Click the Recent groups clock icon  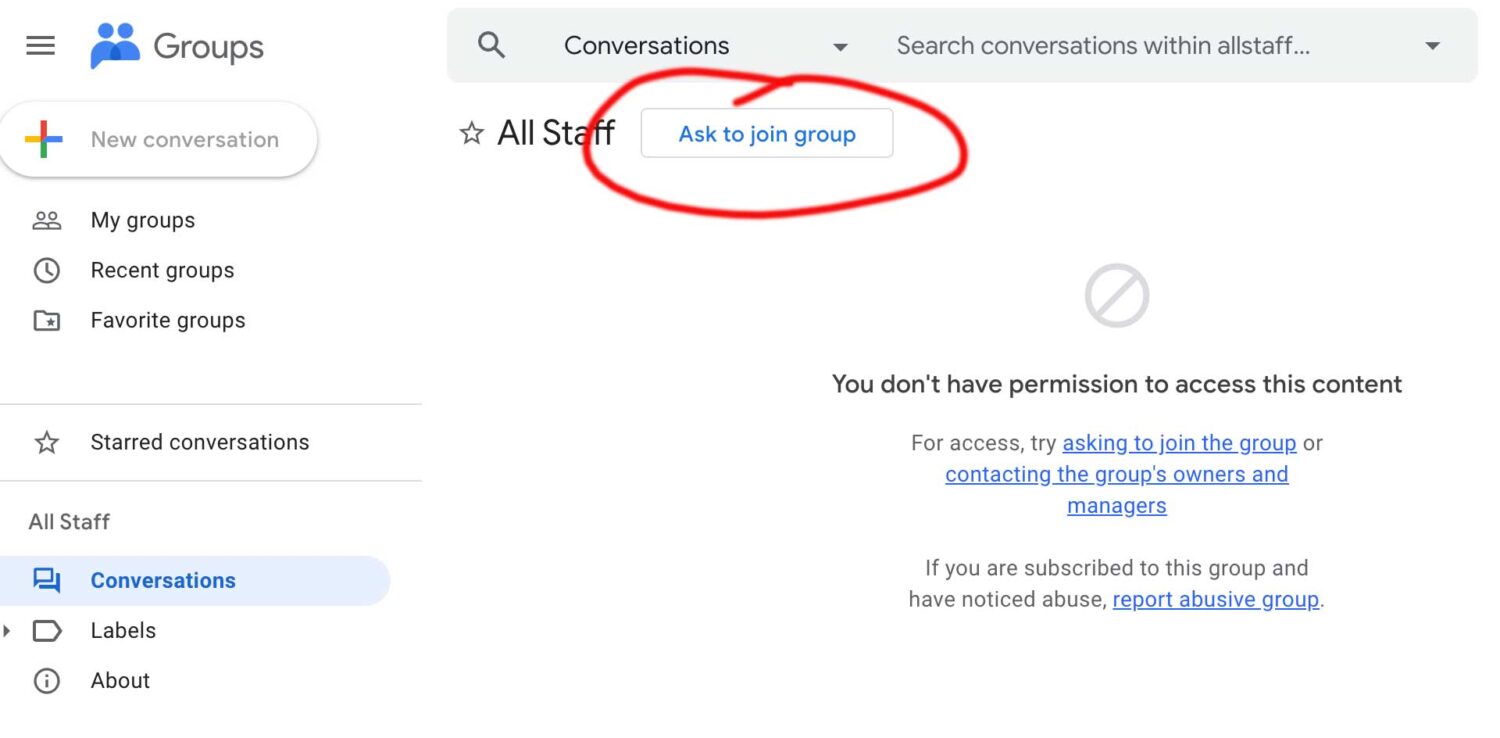[46, 271]
